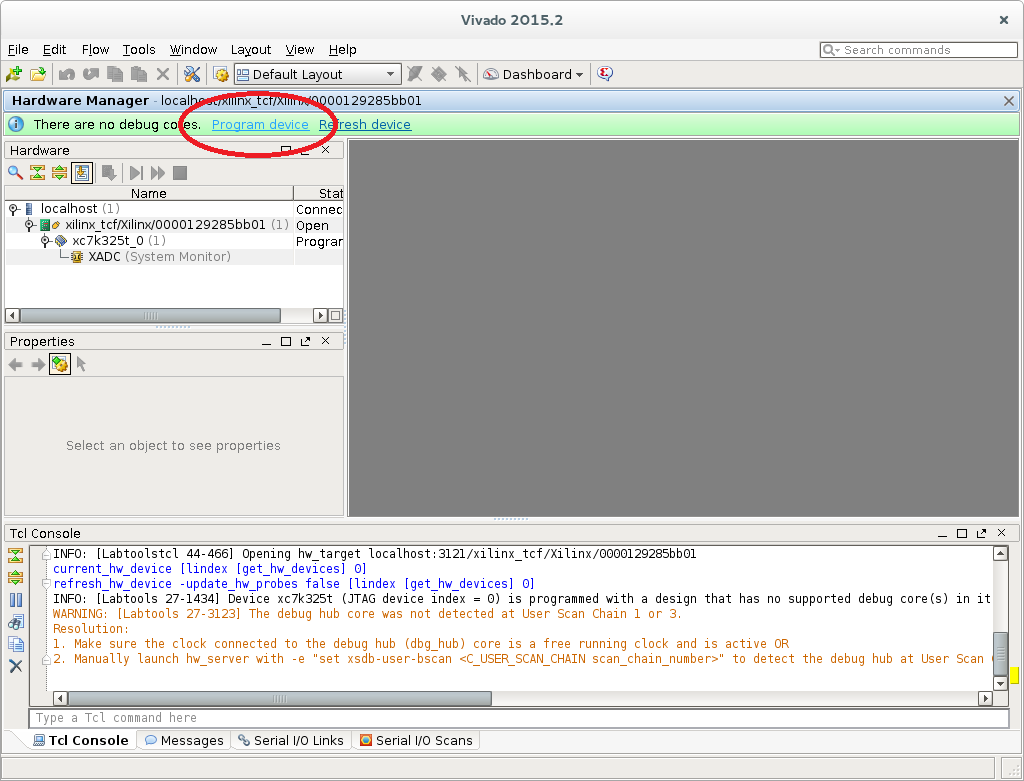Collapse the refresh_hw_device fold in Tcl Console
The image size is (1024, 781).
[46, 584]
